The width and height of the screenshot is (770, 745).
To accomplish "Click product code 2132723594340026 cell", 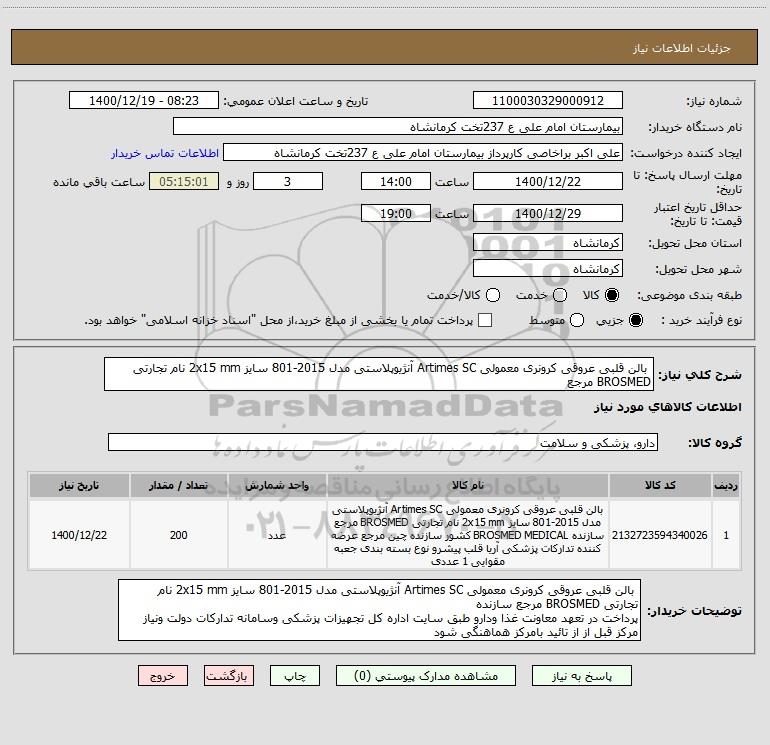I will tap(660, 535).
